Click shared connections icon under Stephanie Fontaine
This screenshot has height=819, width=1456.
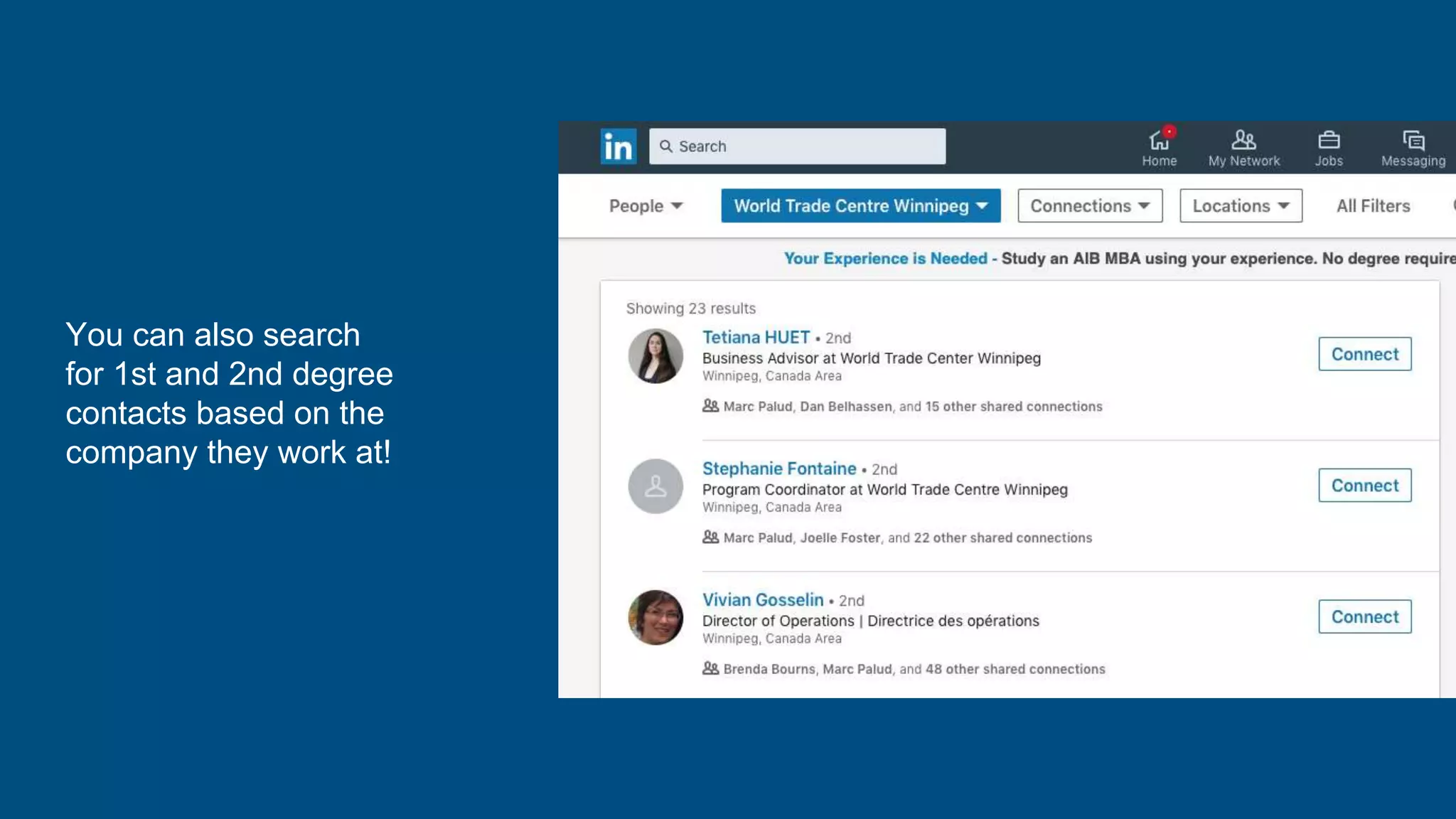pyautogui.click(x=710, y=537)
